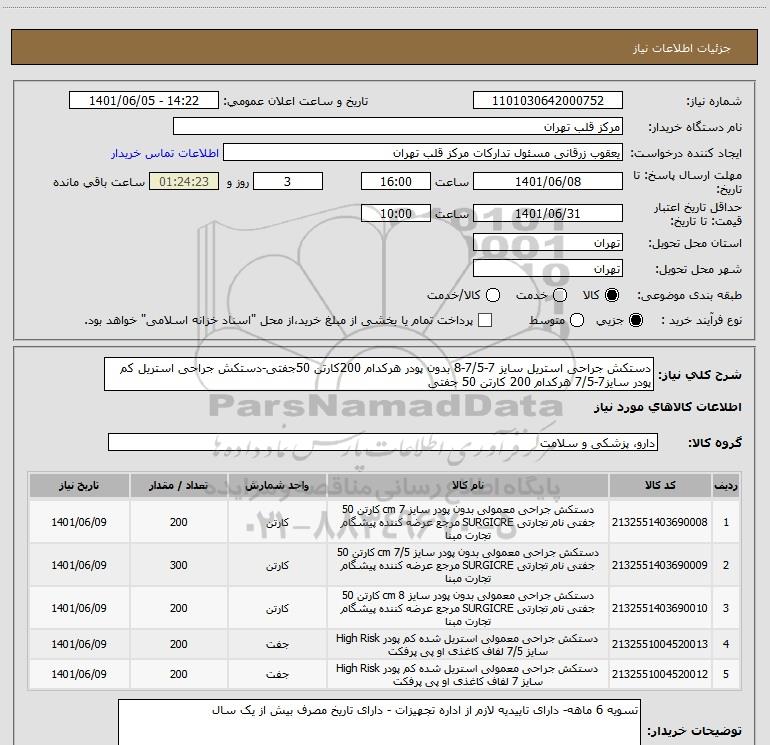Image resolution: width=770 pixels, height=745 pixels.
Task: Click the High Risk سایز 7 item name
Action: click(468, 675)
